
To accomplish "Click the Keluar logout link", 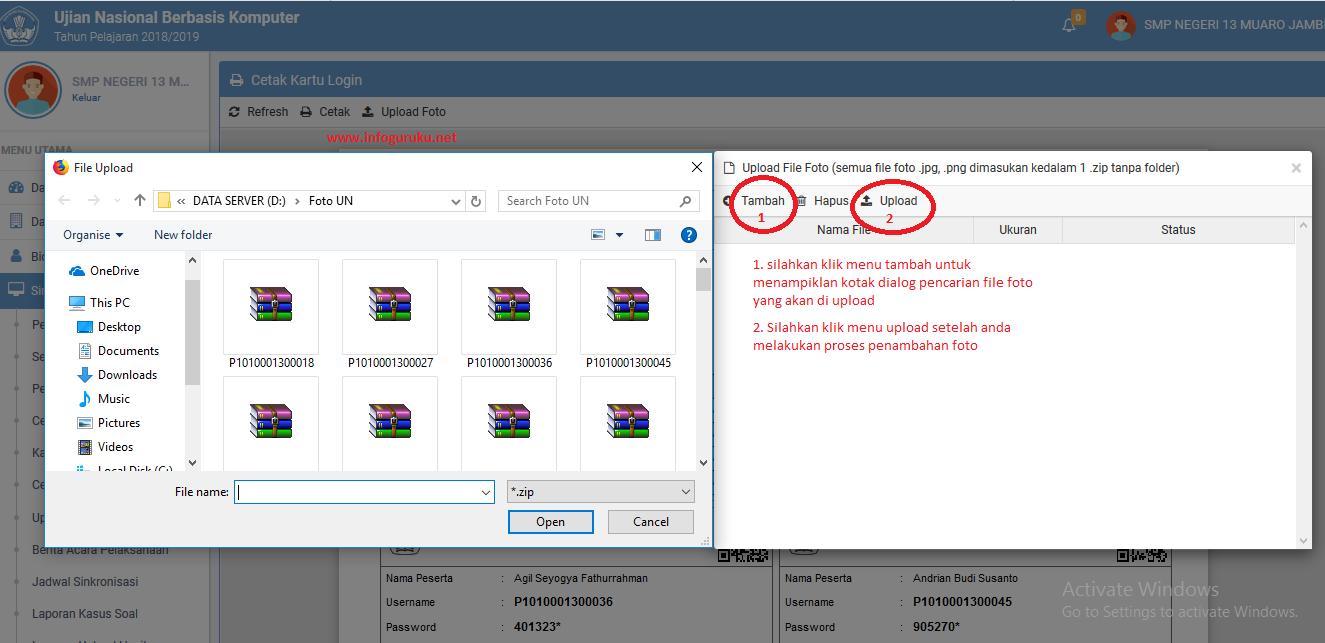I will pyautogui.click(x=86, y=98).
